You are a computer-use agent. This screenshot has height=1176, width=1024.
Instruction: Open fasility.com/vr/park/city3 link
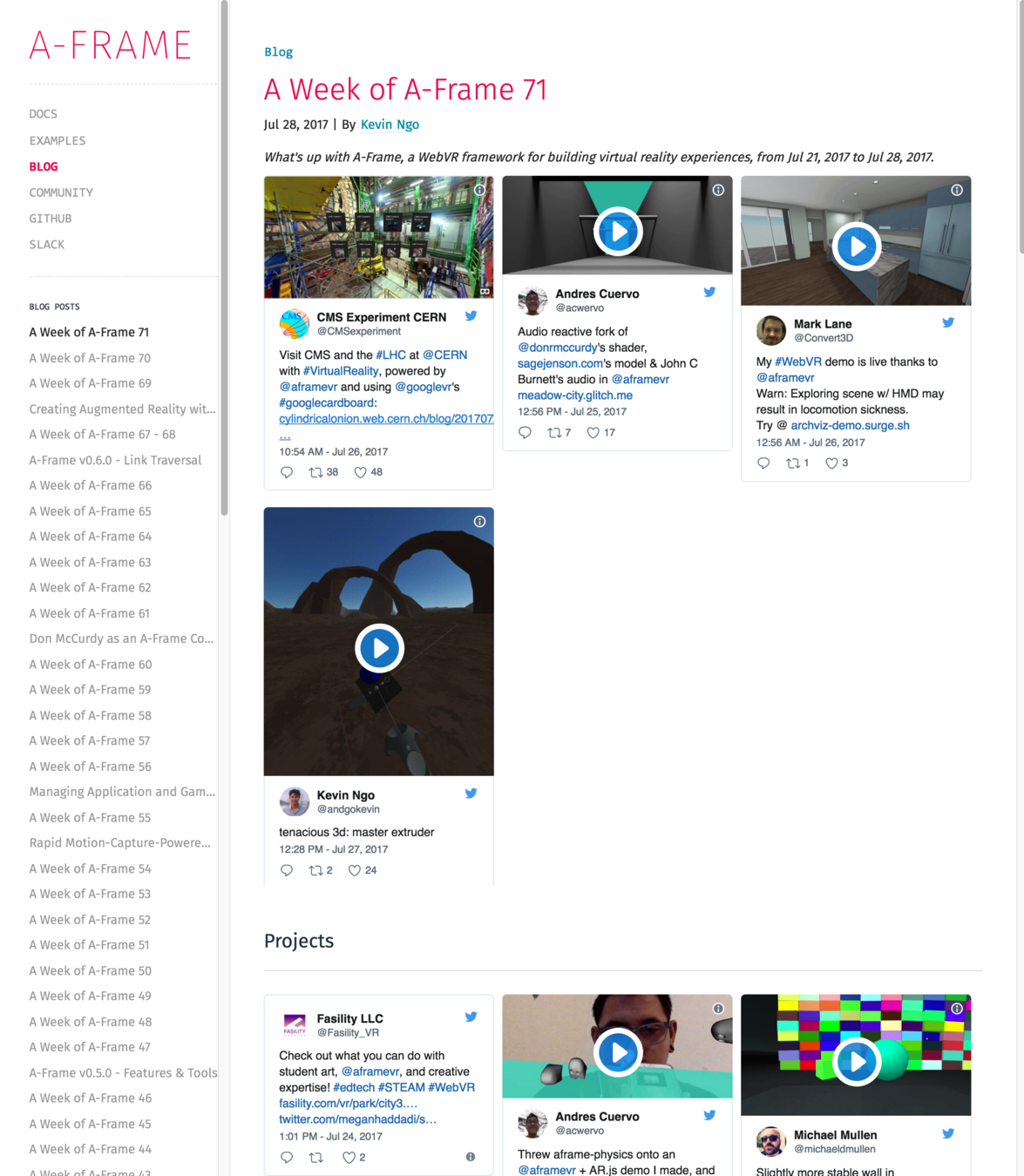[x=348, y=1104]
